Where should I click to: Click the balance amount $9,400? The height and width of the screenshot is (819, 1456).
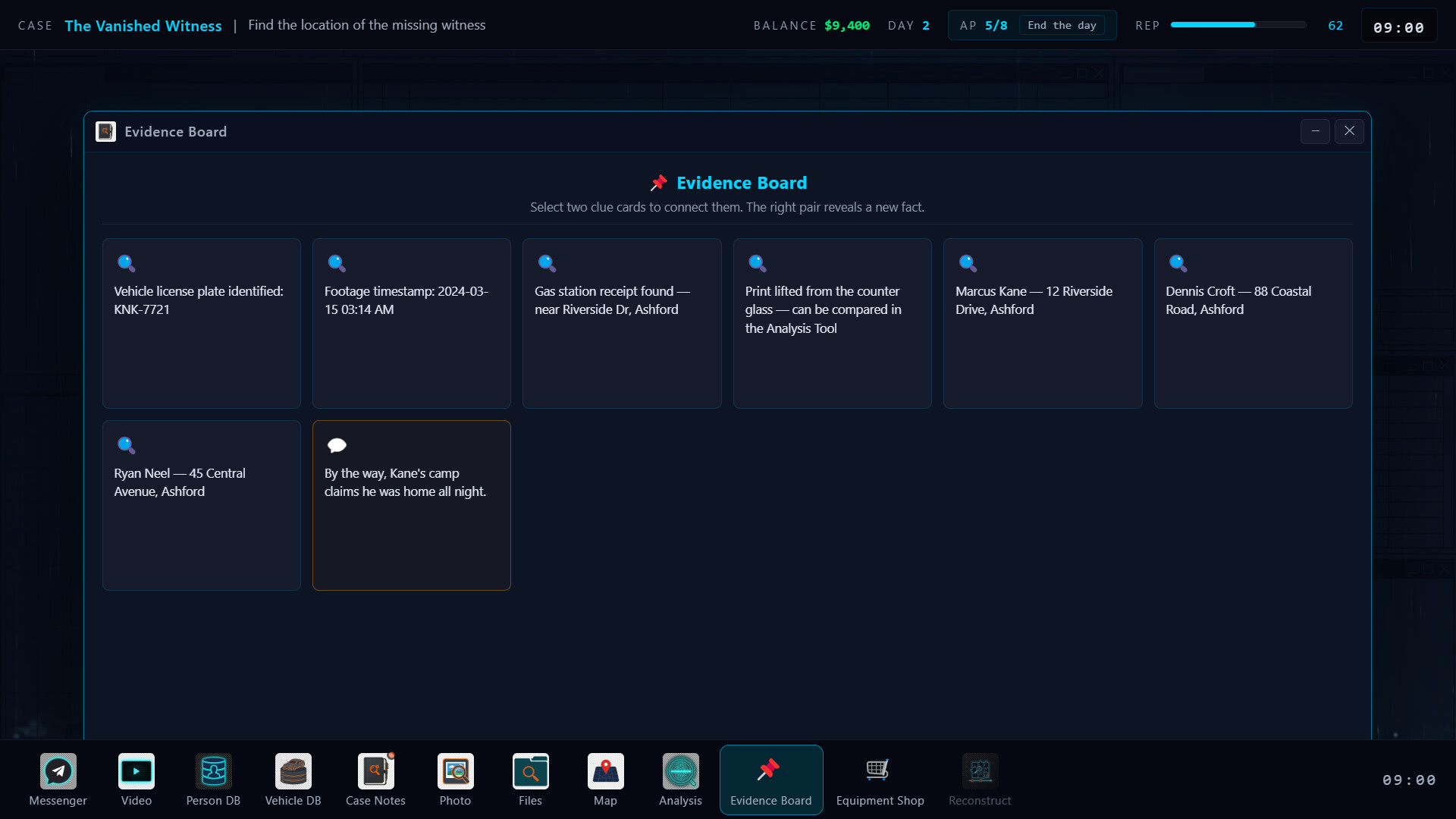click(x=847, y=26)
